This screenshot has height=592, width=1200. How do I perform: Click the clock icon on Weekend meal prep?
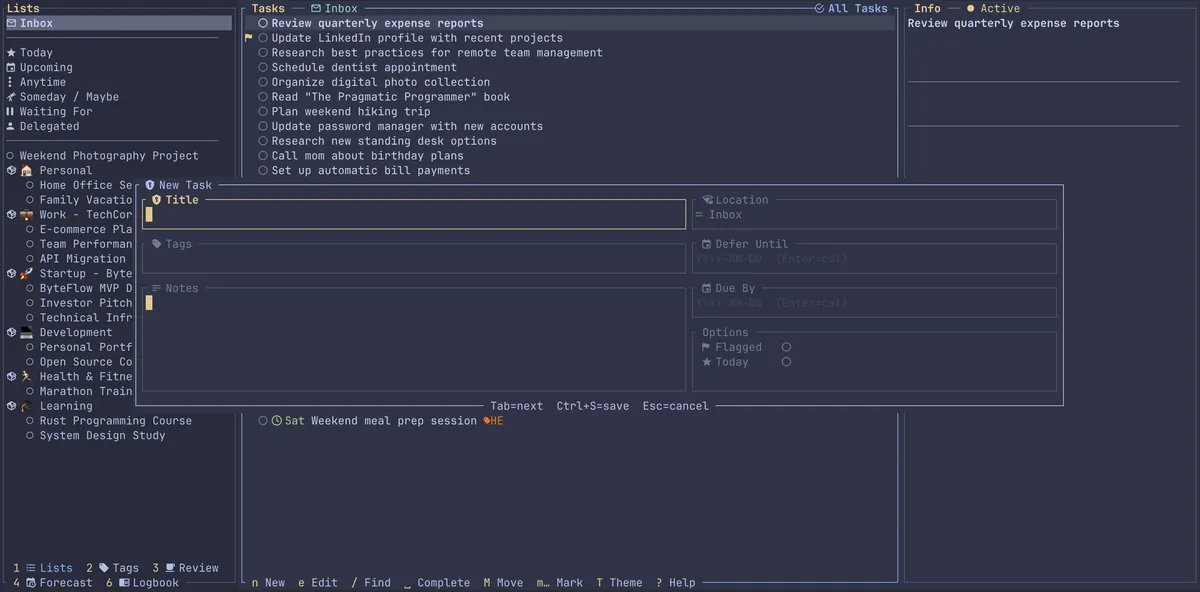pos(277,421)
